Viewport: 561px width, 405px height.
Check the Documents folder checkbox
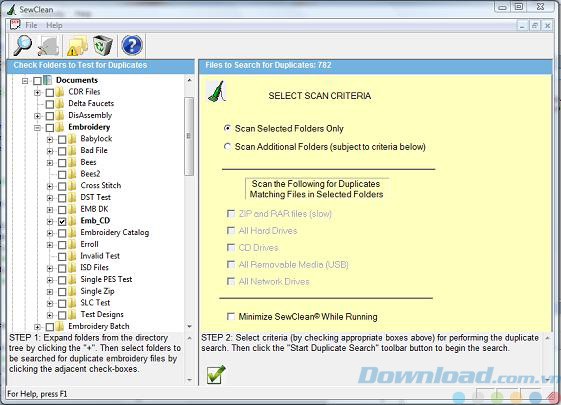(x=37, y=80)
